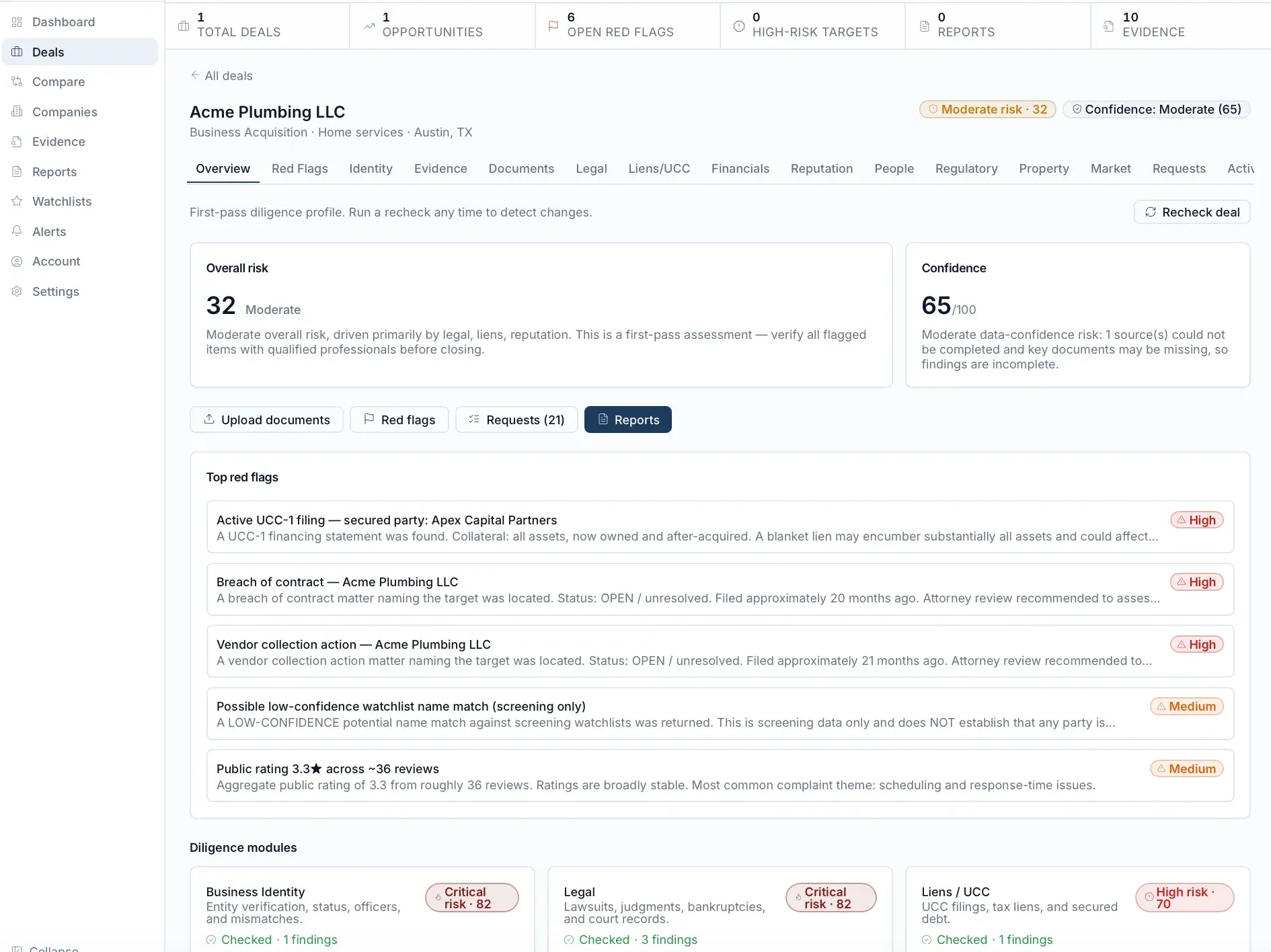Click the document icon in Reports button
This screenshot has width=1271, height=952.
pos(603,419)
